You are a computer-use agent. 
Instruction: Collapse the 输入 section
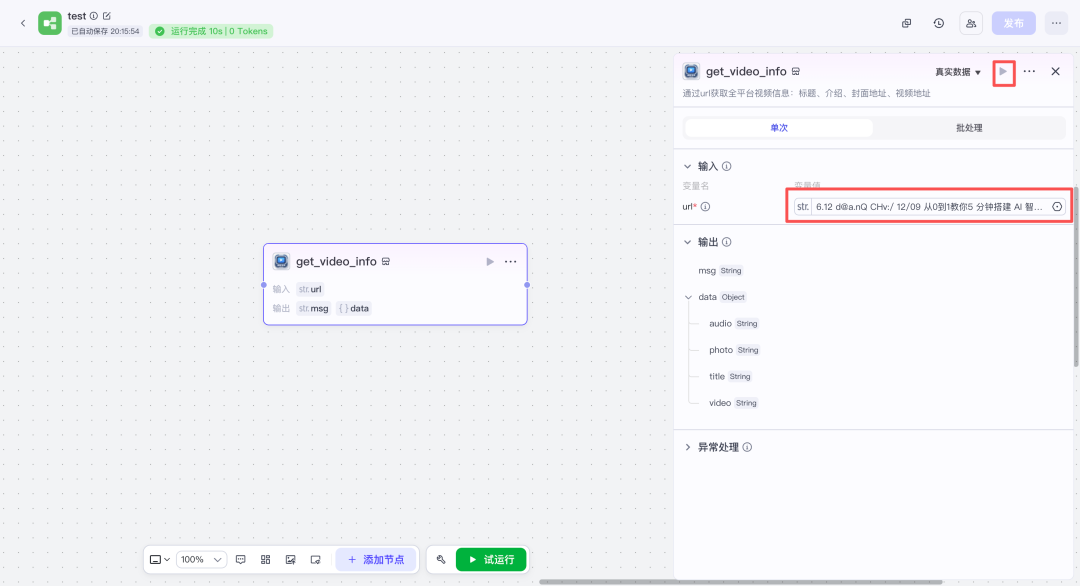(688, 166)
